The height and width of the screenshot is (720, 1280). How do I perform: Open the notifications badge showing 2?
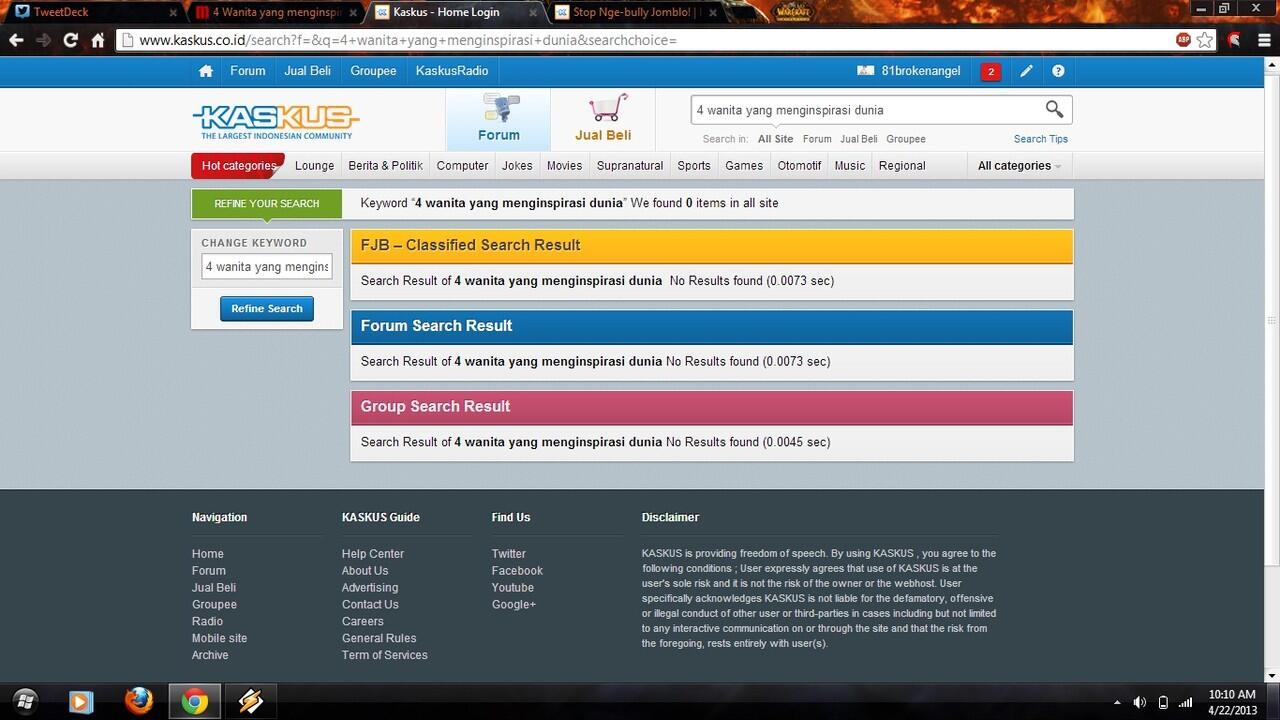[991, 71]
